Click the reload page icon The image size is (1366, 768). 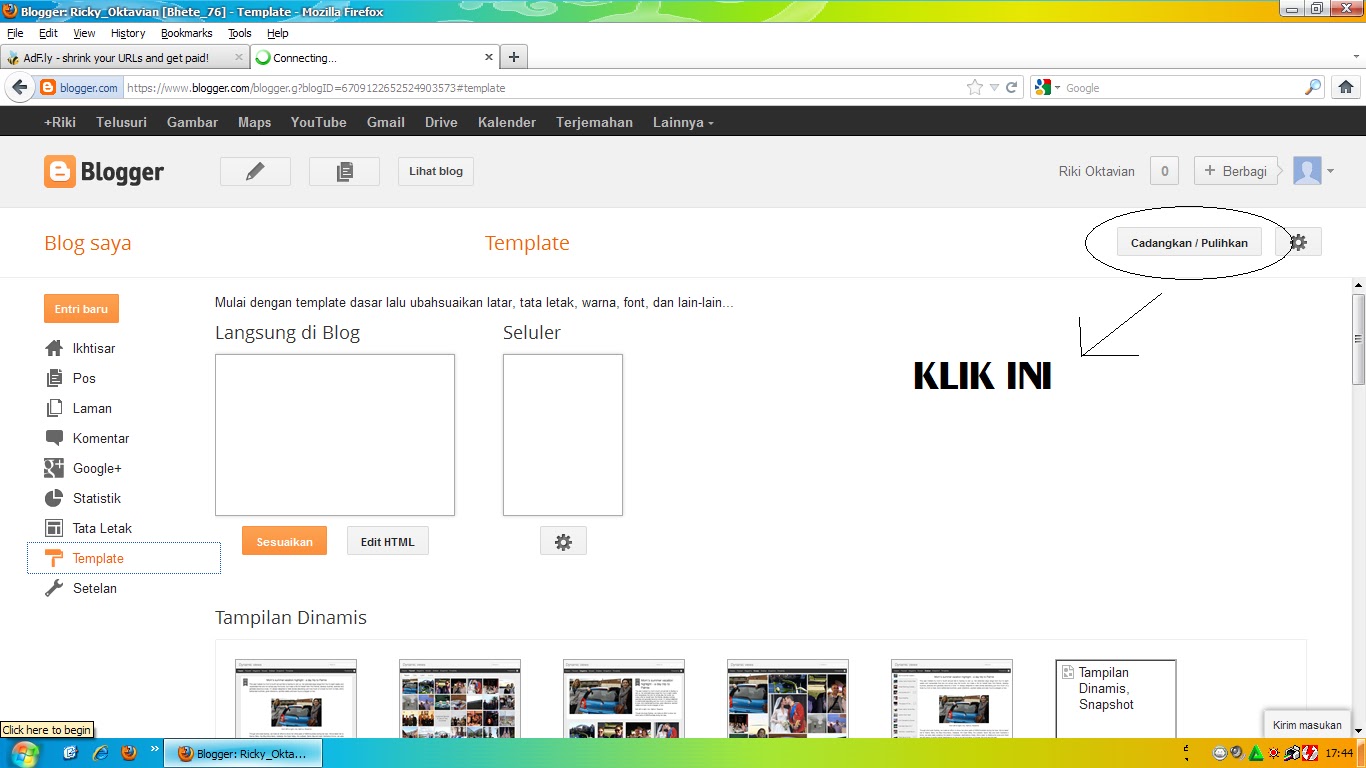[x=1012, y=88]
